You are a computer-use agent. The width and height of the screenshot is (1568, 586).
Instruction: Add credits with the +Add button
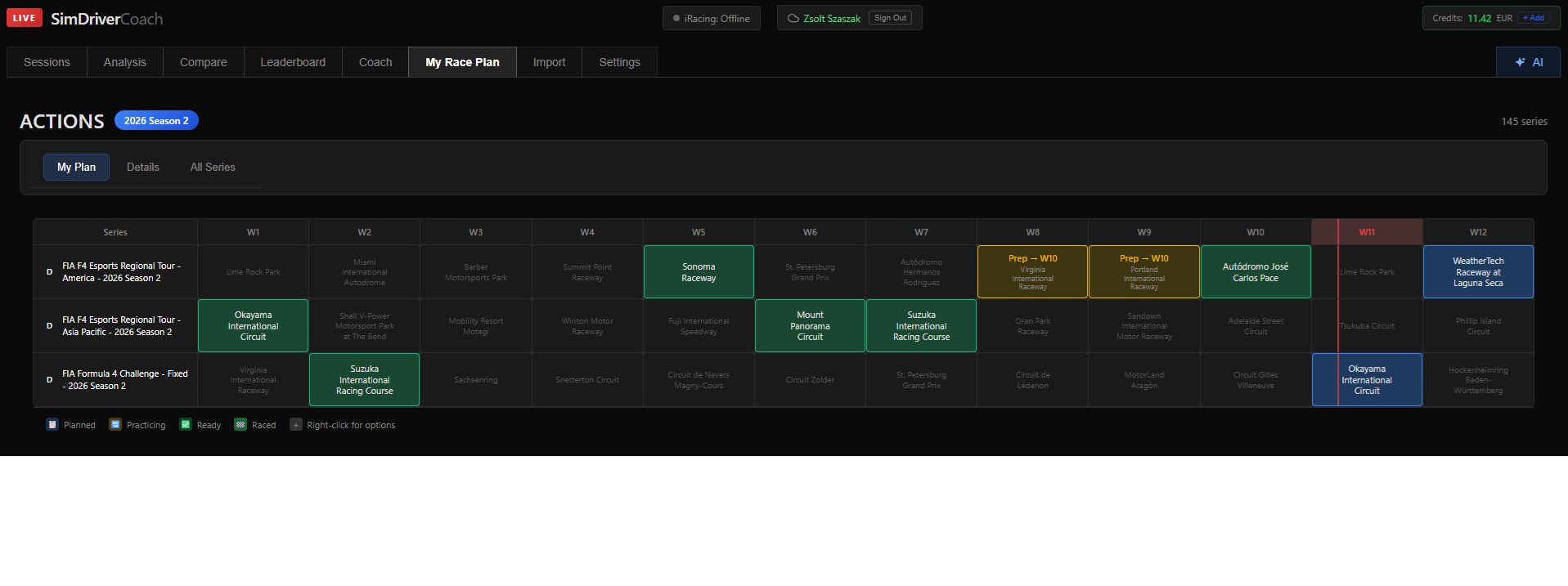pyautogui.click(x=1534, y=18)
